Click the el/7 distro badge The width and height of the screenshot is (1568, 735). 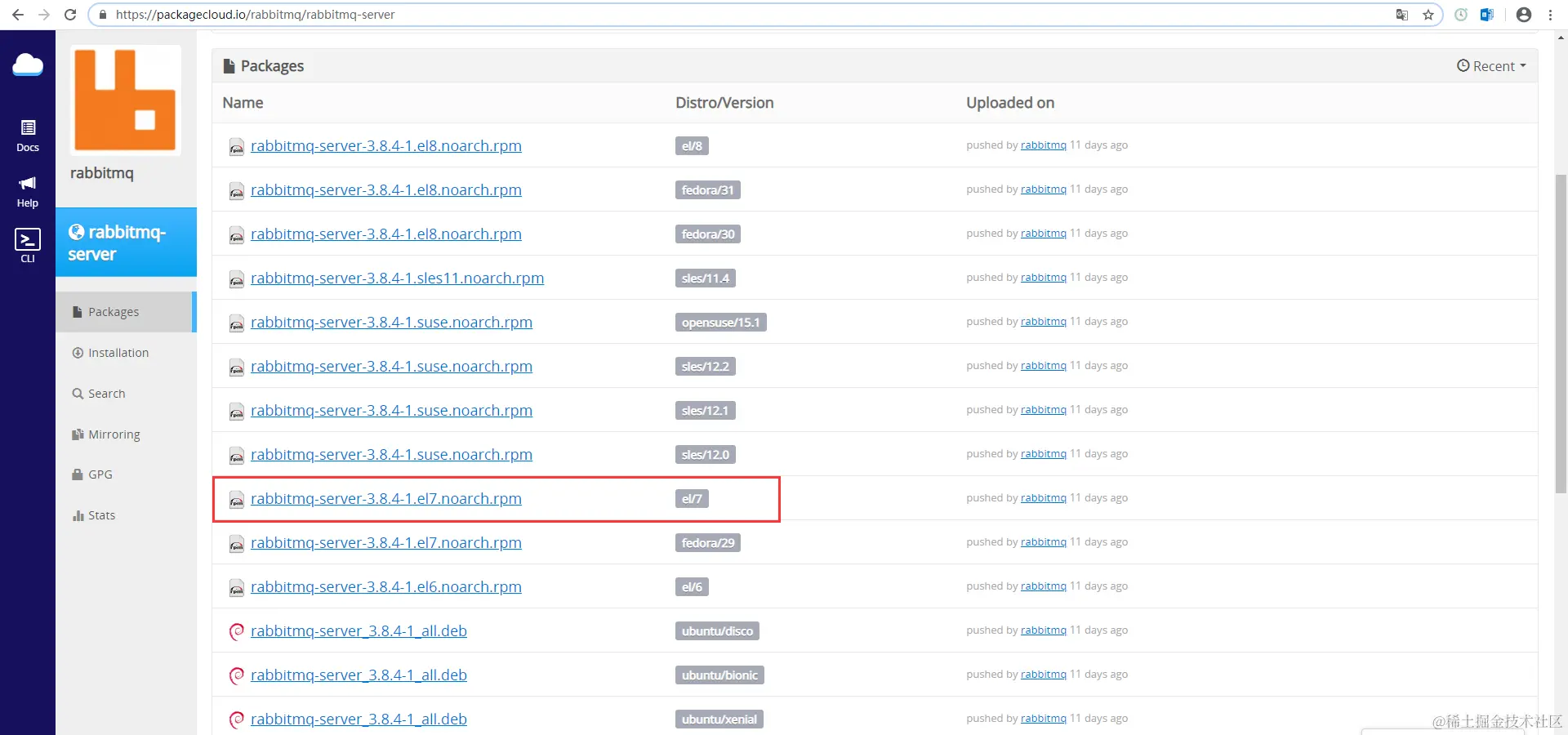(x=692, y=499)
